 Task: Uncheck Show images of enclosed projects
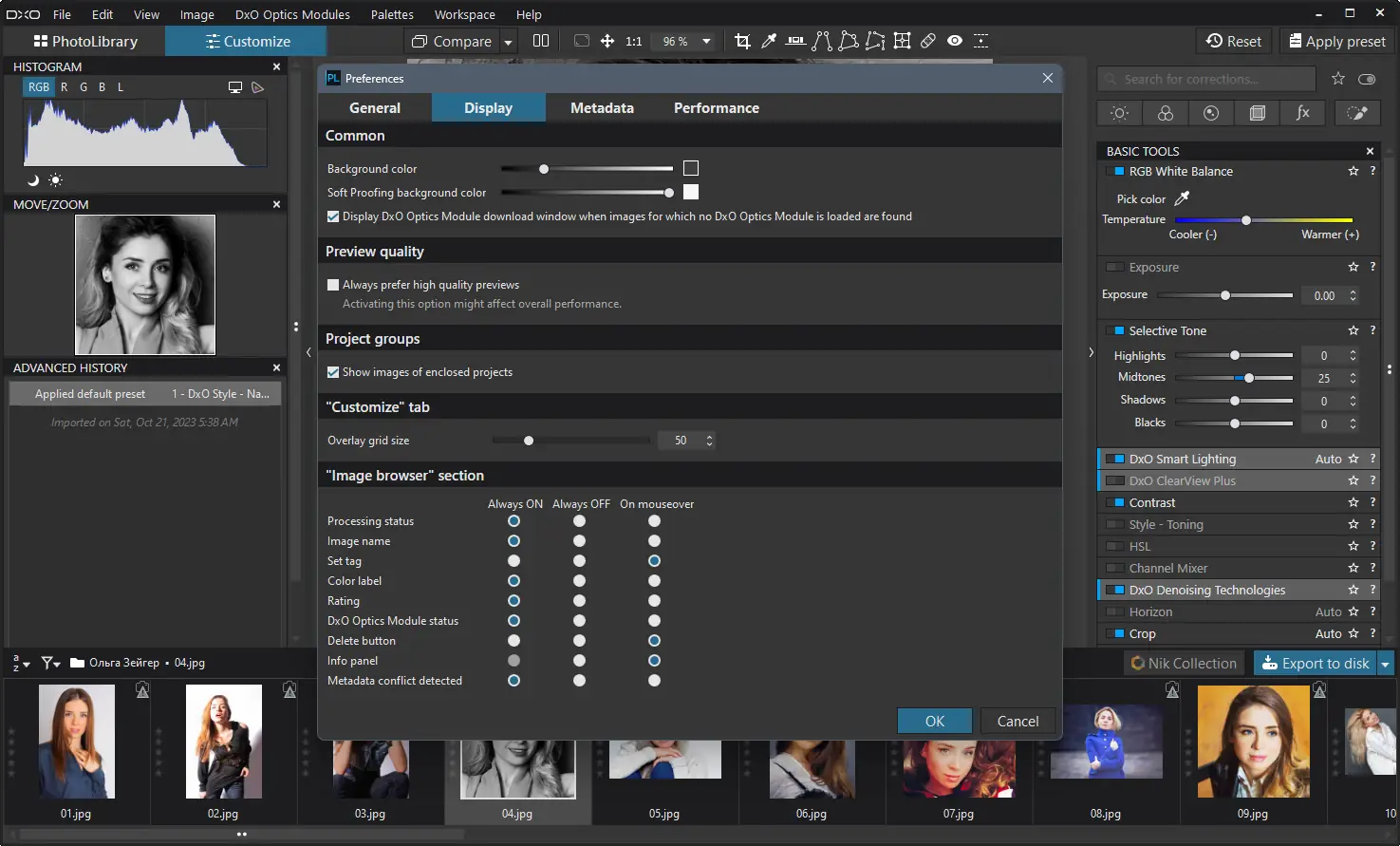(333, 372)
